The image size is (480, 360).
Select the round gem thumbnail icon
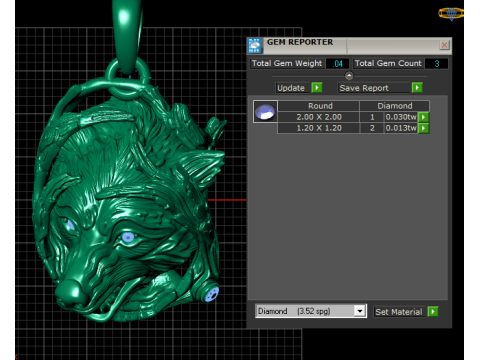pyautogui.click(x=265, y=112)
